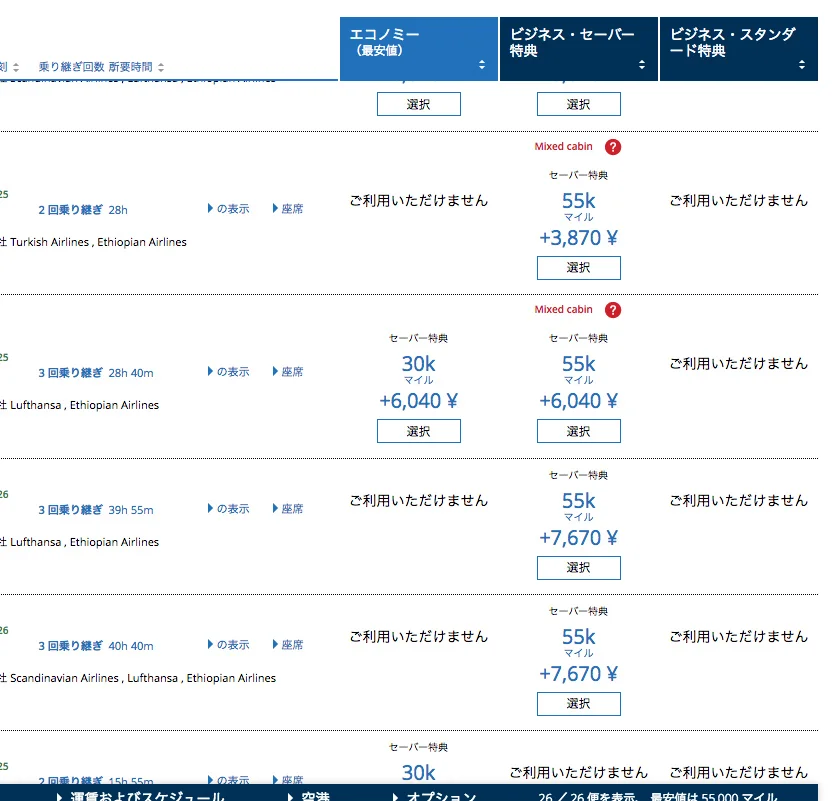Screen dimensions: 840x801
Task: Click the 30k Economy price in bottom row
Action: point(418,773)
